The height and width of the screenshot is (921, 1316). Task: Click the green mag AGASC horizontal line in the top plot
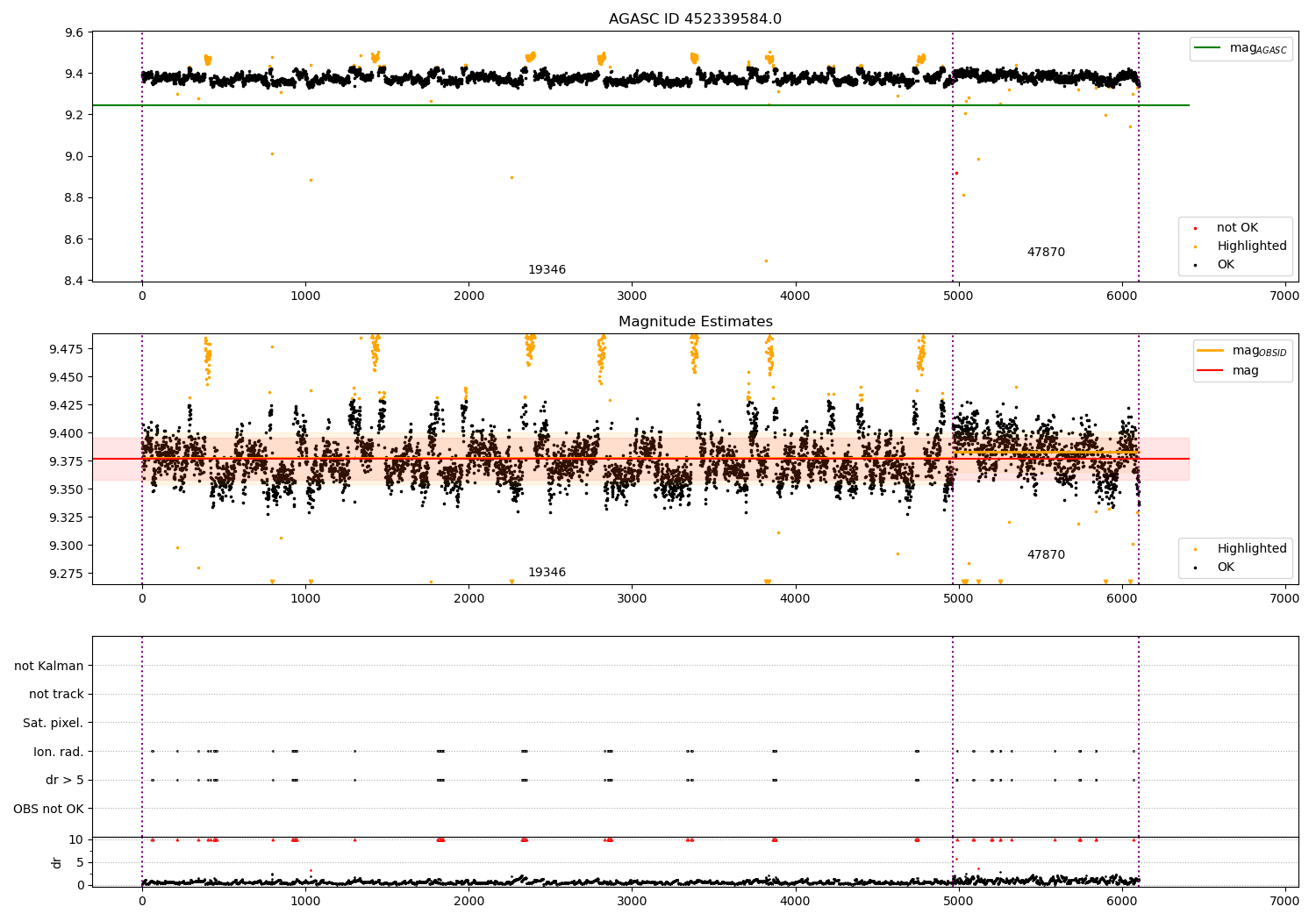click(x=640, y=105)
